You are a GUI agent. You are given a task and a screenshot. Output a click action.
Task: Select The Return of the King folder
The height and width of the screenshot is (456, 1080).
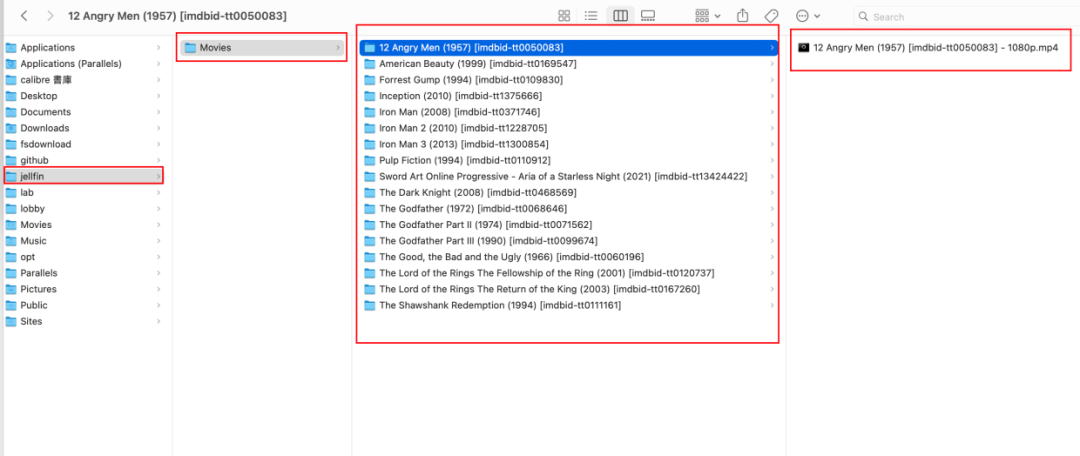(569, 289)
